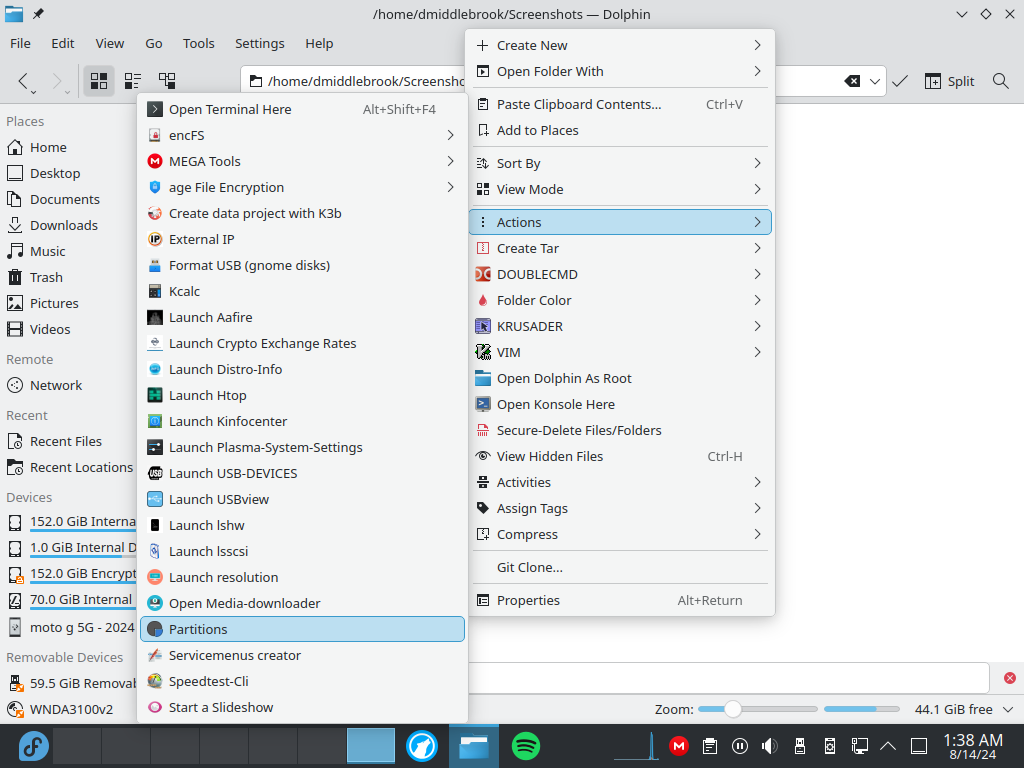Open free space dropdown in status bar
This screenshot has width=1024, height=768.
pyautogui.click(x=1008, y=709)
